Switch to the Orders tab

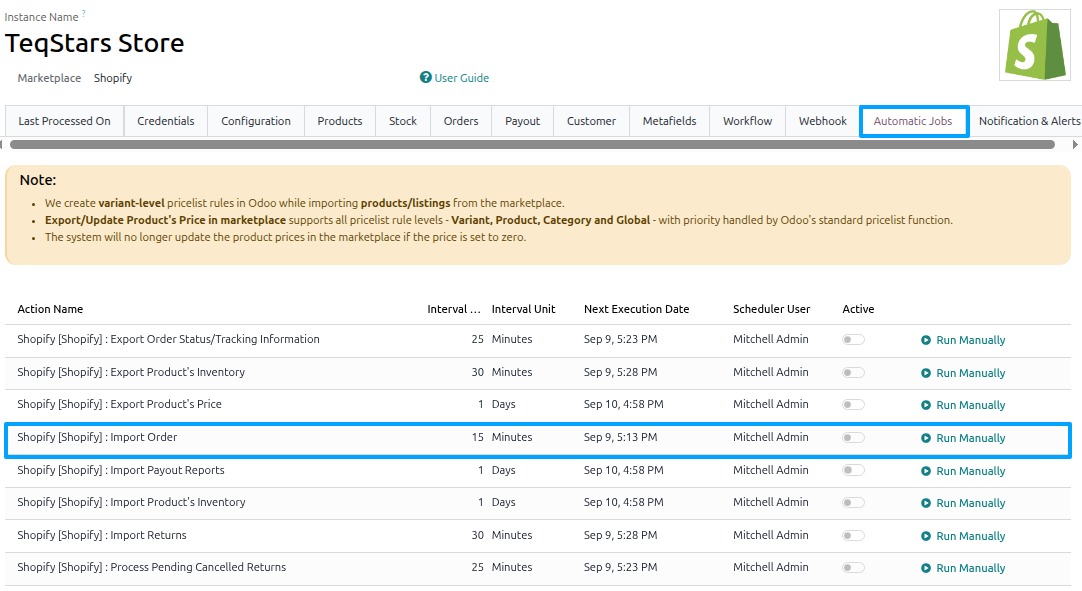click(x=461, y=121)
